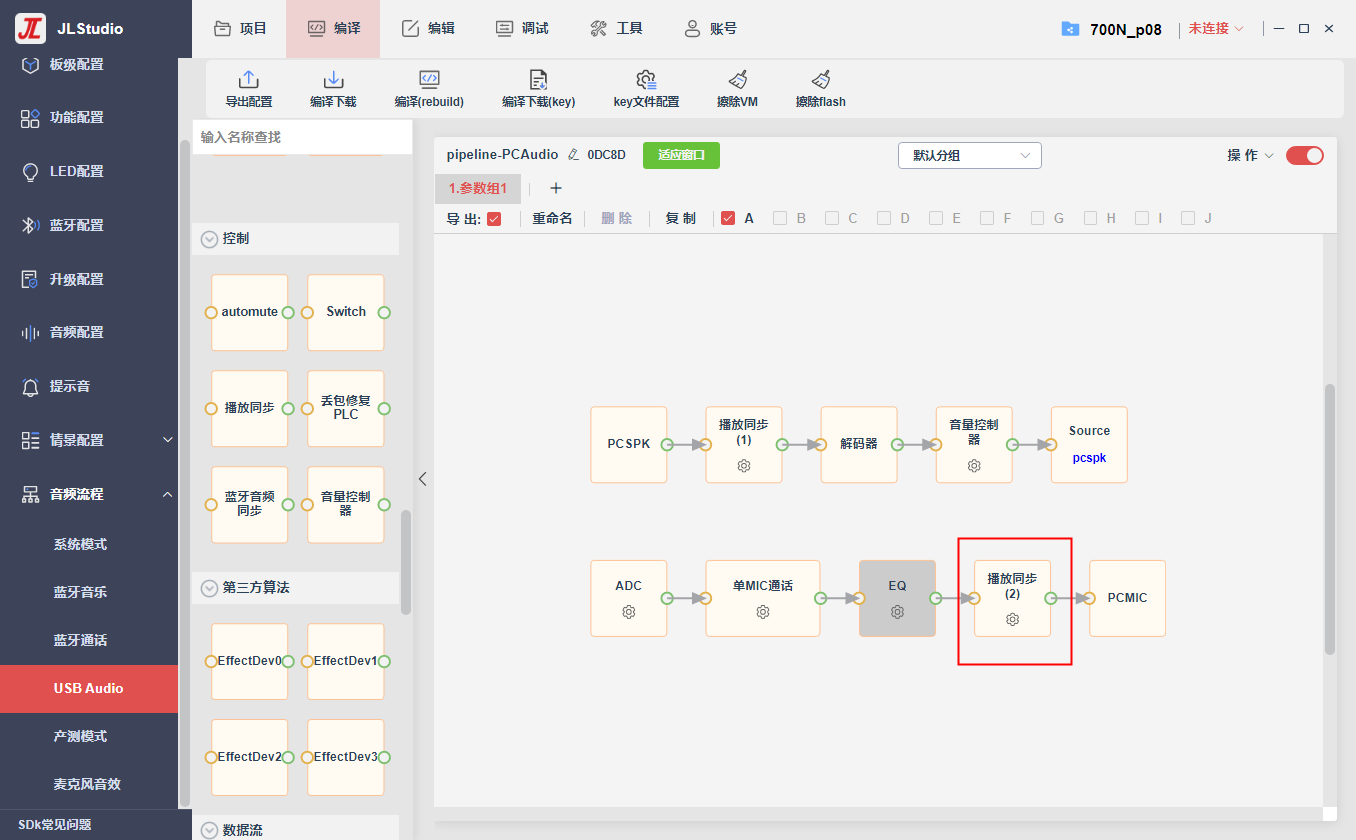Open the ADC node gear settings
This screenshot has width=1356, height=840.
(x=629, y=612)
